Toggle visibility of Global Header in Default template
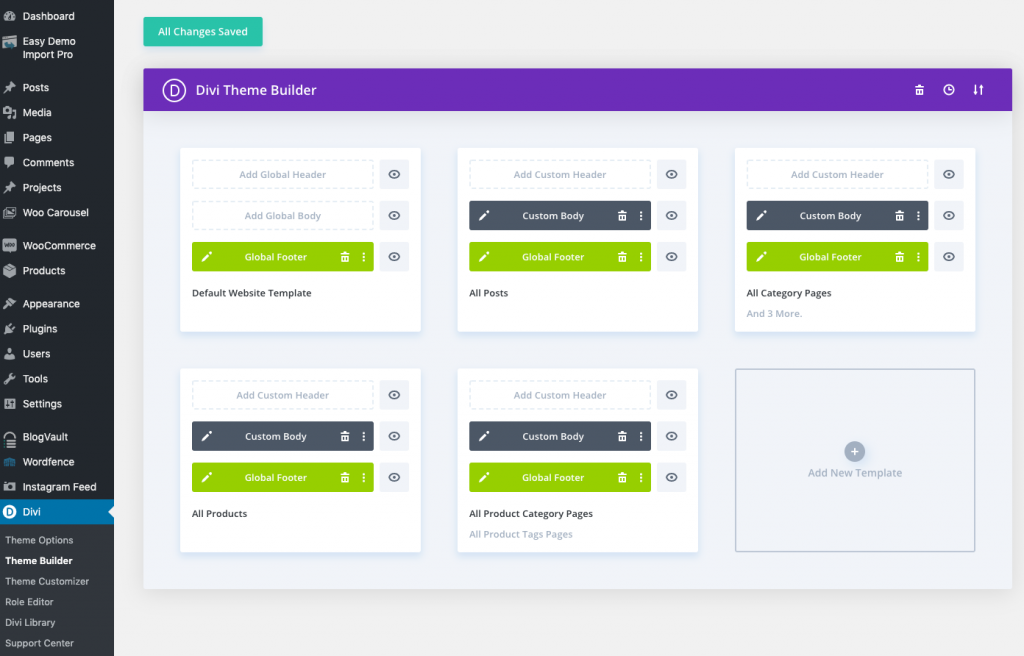Image resolution: width=1024 pixels, height=656 pixels. (x=394, y=175)
